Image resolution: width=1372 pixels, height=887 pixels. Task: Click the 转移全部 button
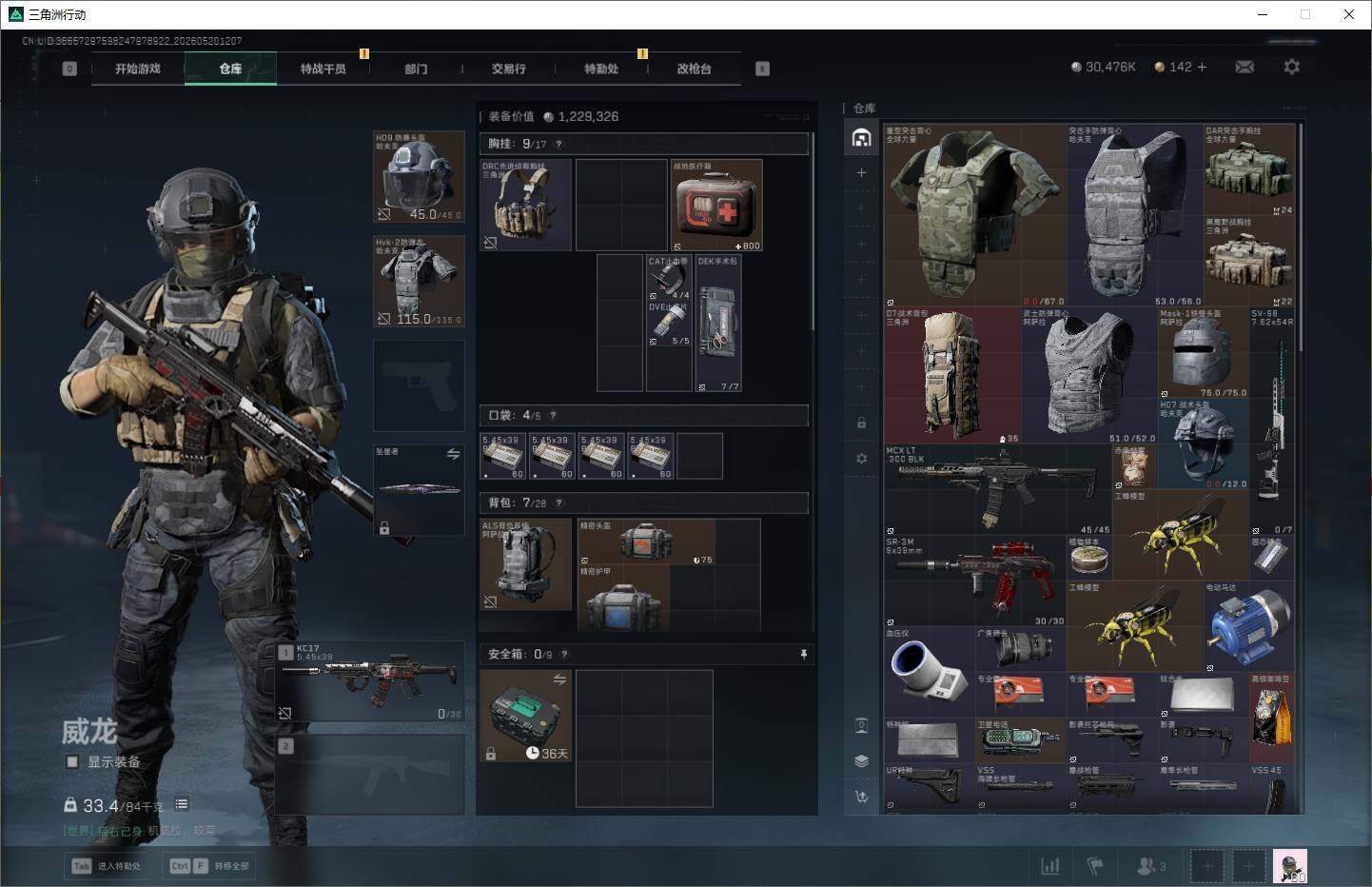coord(208,866)
